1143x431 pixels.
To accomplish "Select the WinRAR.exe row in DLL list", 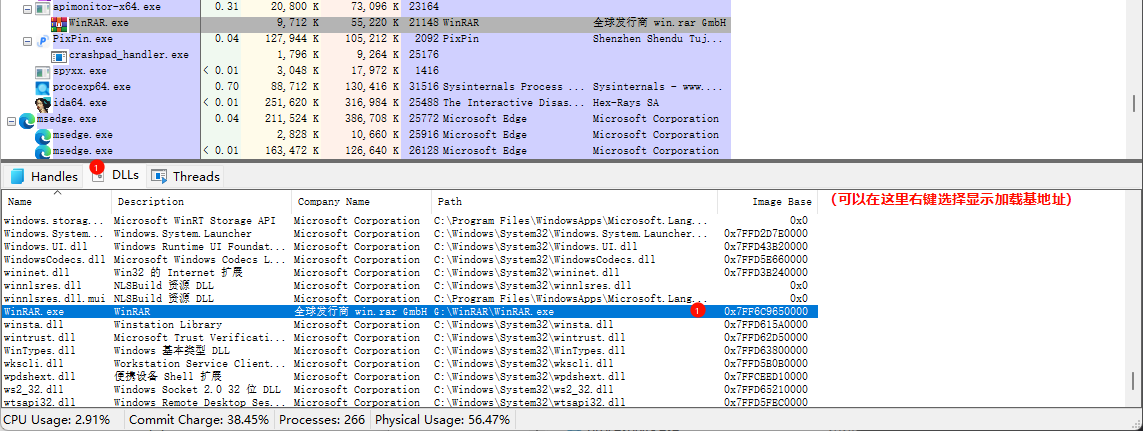I will click(410, 311).
